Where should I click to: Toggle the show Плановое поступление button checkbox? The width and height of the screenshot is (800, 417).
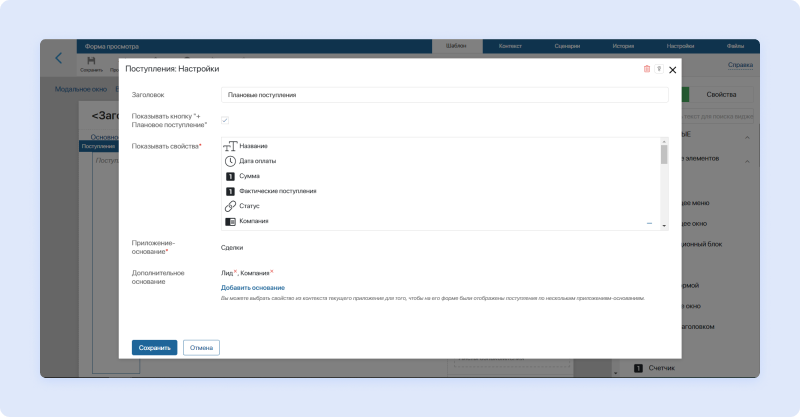tap(225, 120)
